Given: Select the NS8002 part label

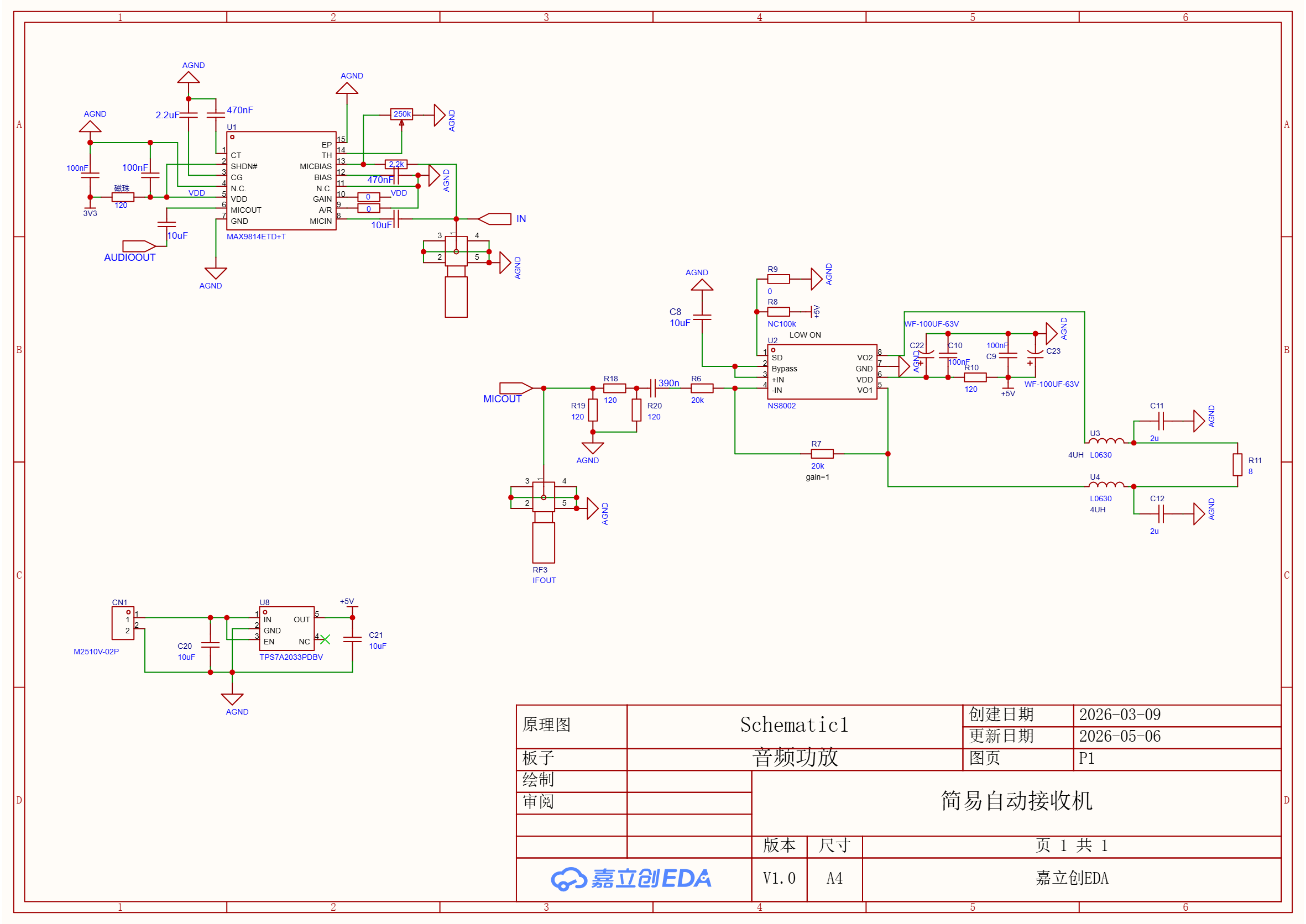Looking at the screenshot, I should pos(782,406).
